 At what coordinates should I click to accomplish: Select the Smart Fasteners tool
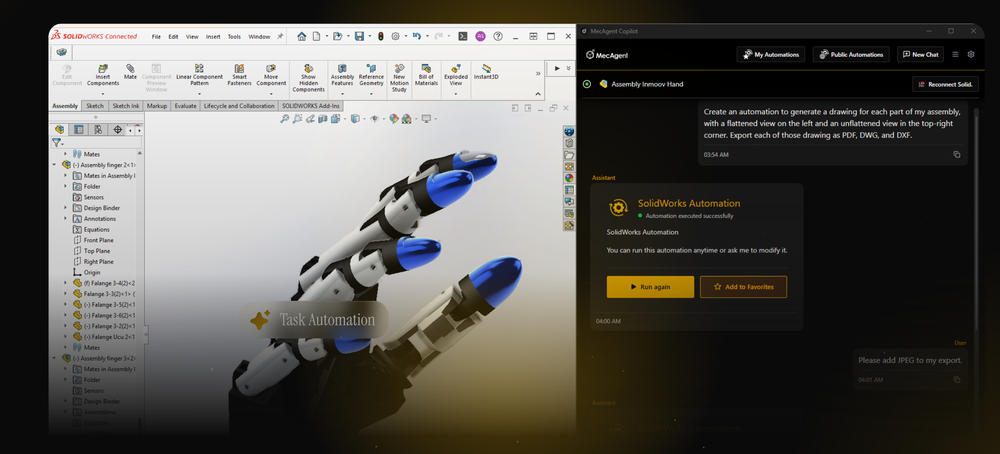[239, 74]
